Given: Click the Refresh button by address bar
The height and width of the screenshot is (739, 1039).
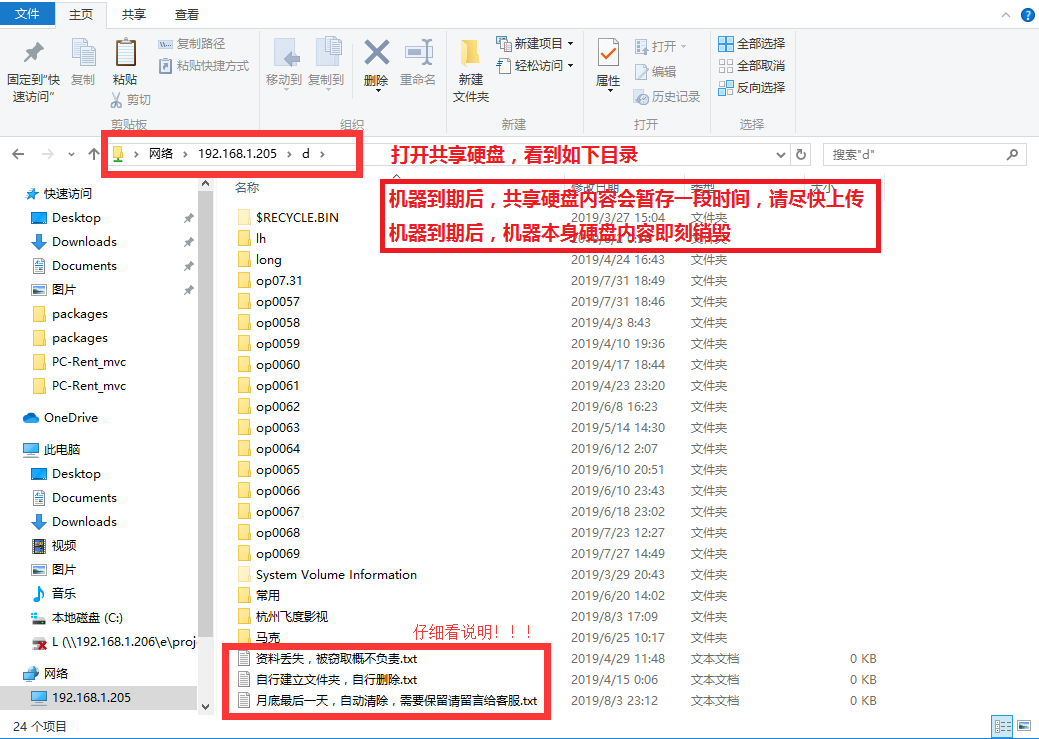Looking at the screenshot, I should coord(801,154).
